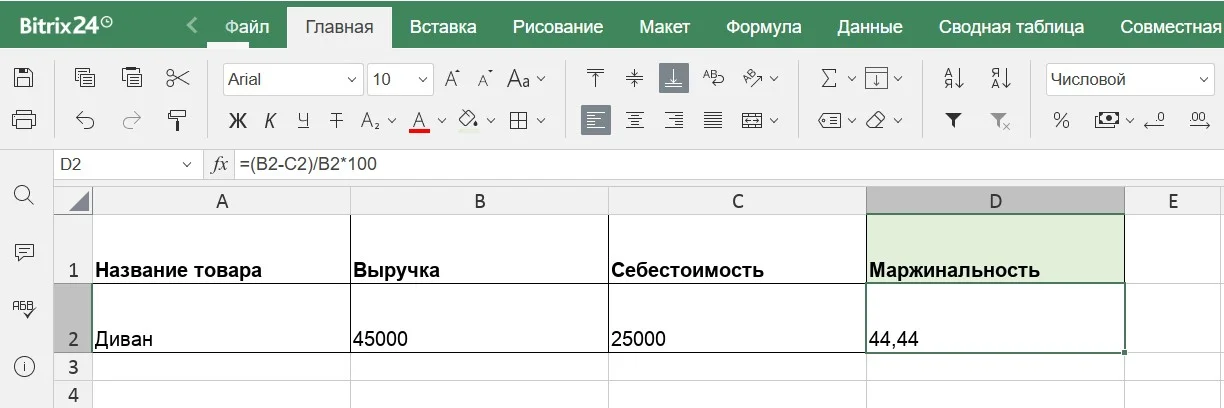Cut the selection with the scissors icon
This screenshot has width=1224, height=408.
coord(178,78)
